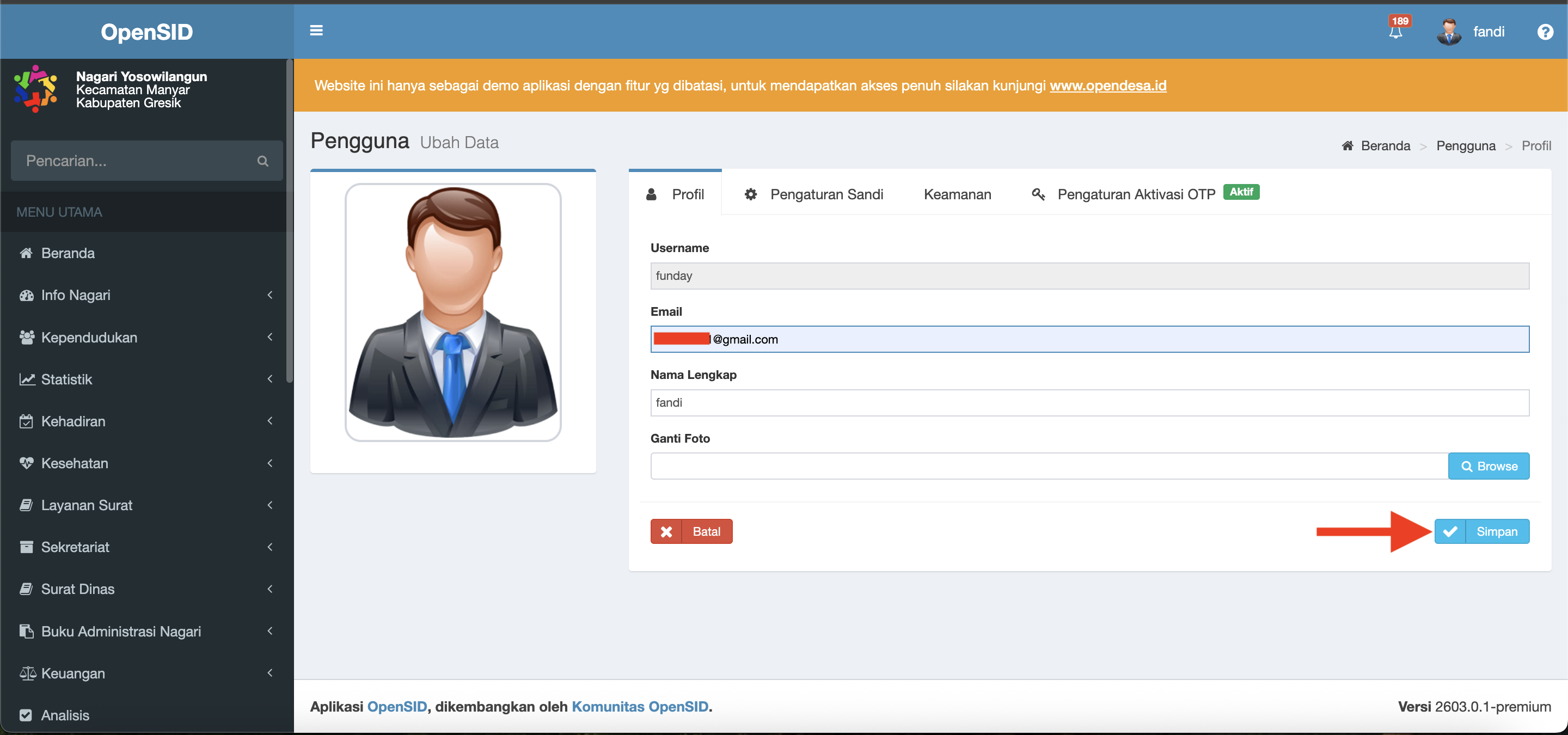Click the Beranda home icon in sidebar
Image resolution: width=1568 pixels, height=735 pixels.
click(x=26, y=253)
